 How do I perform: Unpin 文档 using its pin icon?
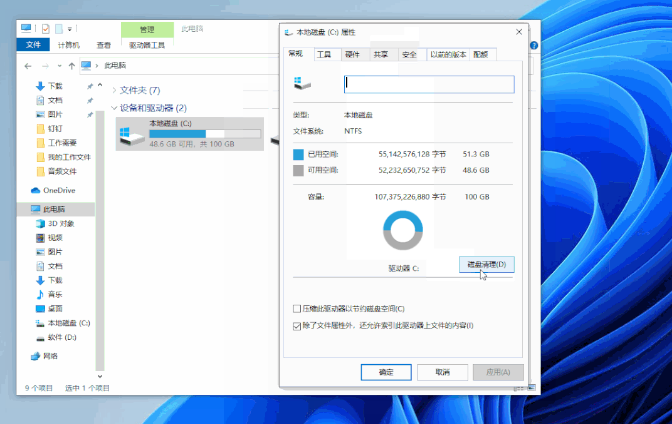[x=90, y=101]
